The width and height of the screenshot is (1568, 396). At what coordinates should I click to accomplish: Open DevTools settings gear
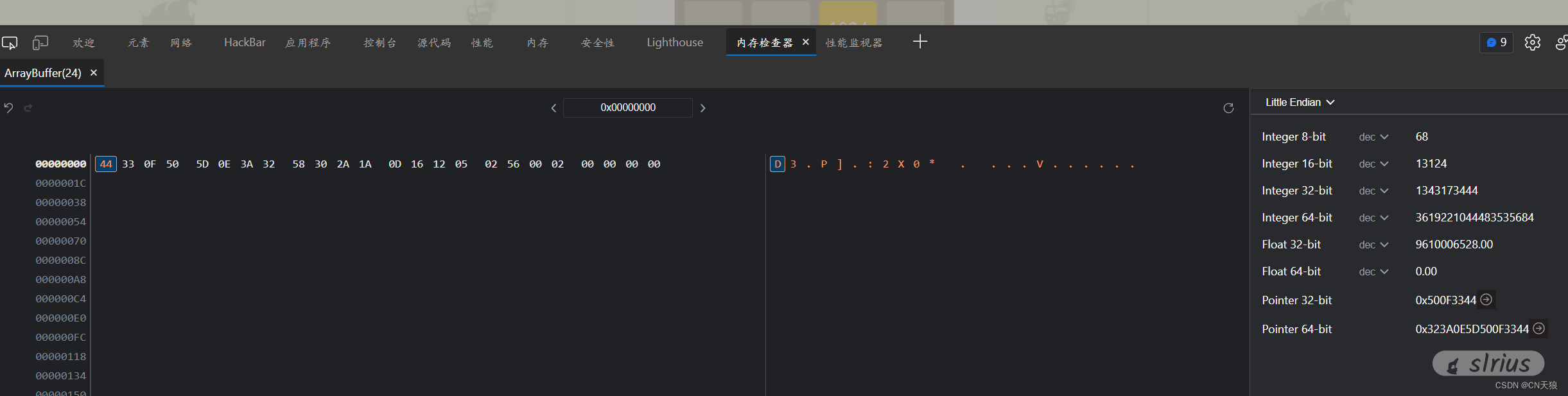tap(1533, 43)
